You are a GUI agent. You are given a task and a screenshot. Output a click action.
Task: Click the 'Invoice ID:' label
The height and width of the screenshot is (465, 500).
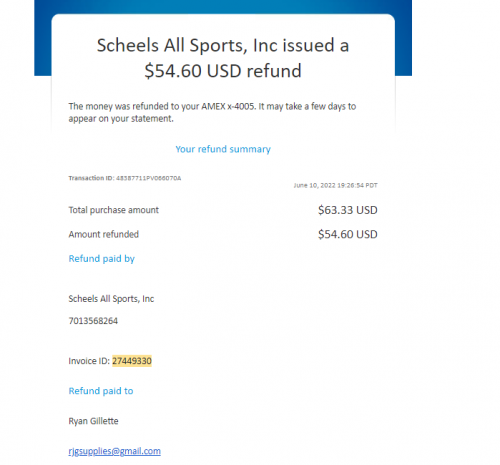click(89, 361)
